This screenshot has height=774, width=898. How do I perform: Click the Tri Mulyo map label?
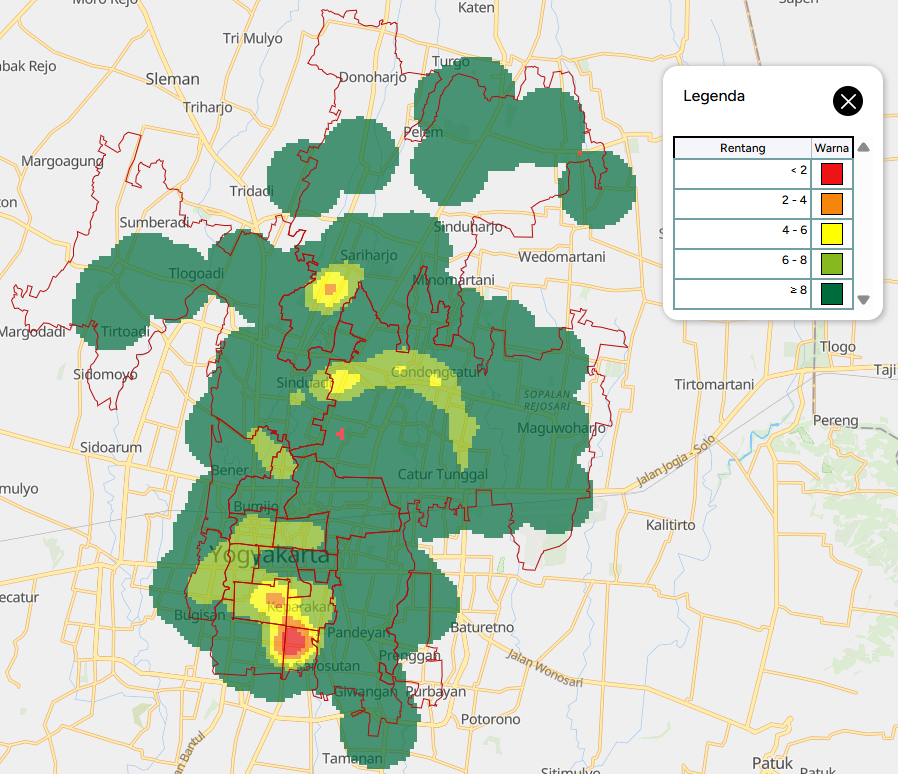253,38
